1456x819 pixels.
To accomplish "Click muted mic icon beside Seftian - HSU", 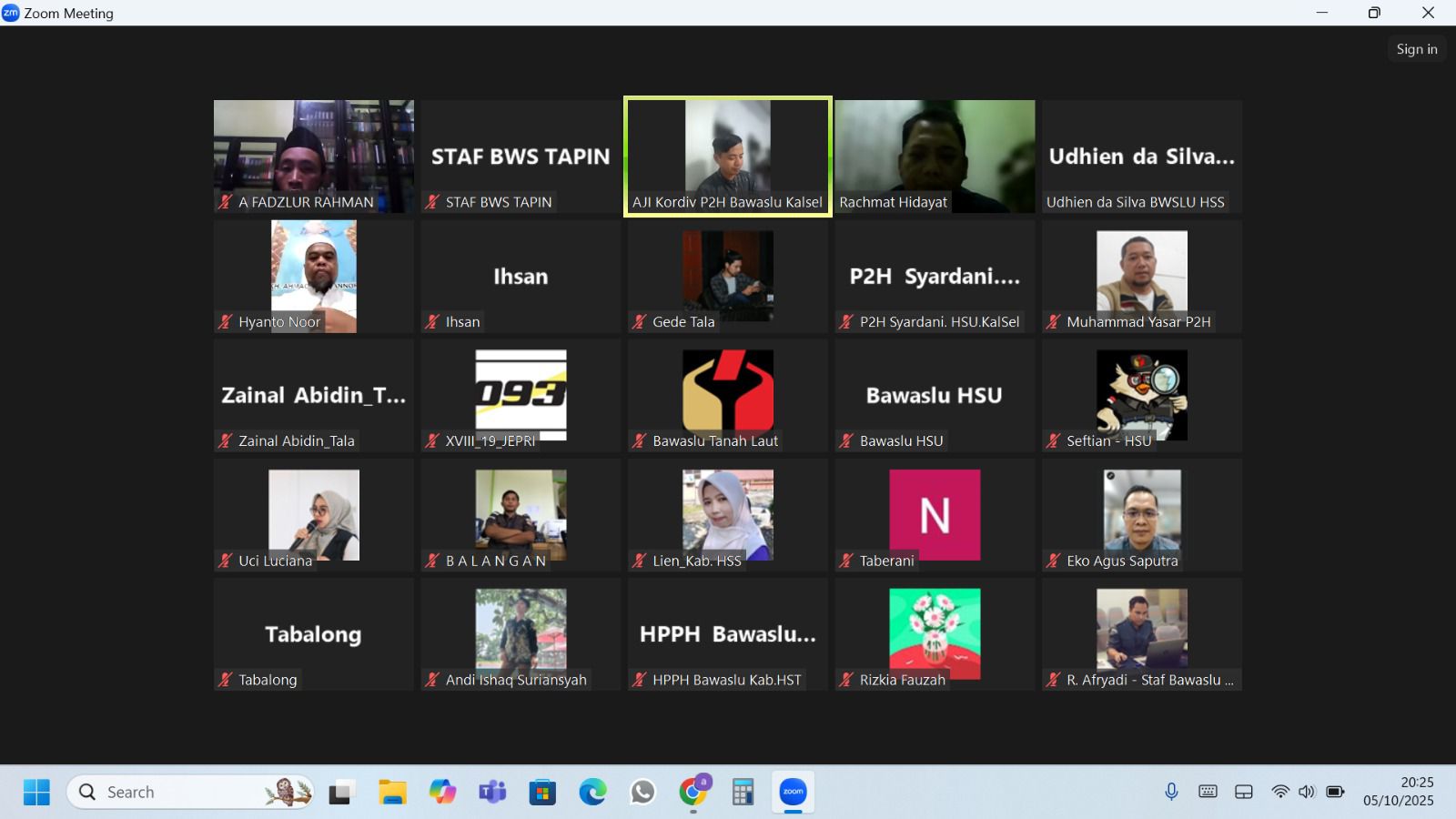I will click(1054, 440).
